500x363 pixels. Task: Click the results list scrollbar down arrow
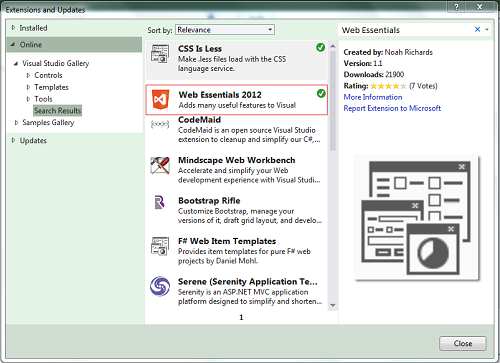(332, 305)
